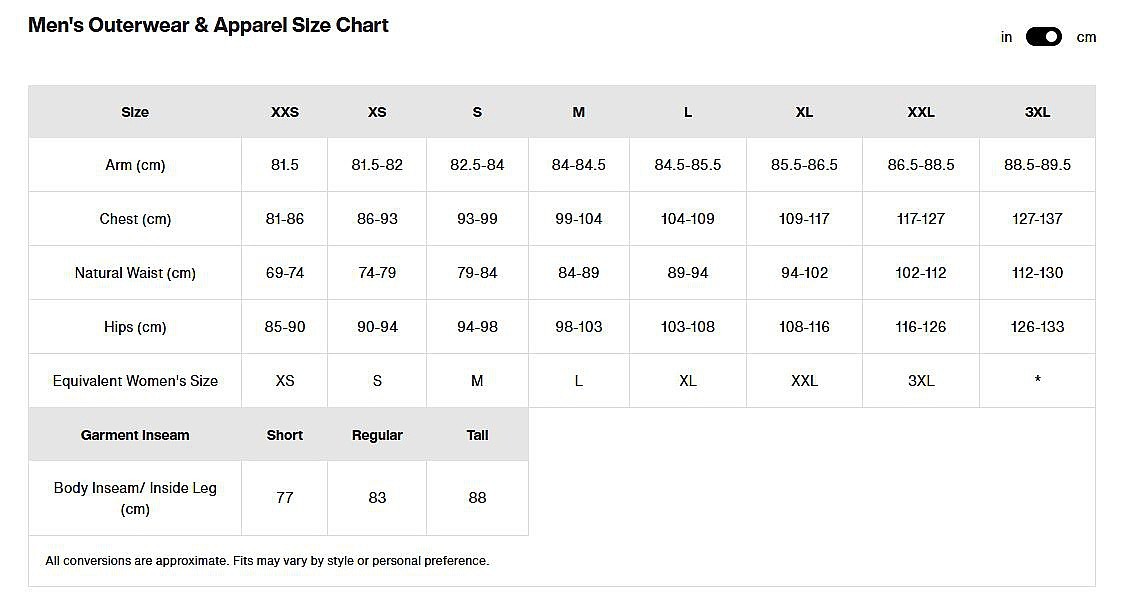Click the 3XL size column header
This screenshot has width=1124, height=609.
pyautogui.click(x=1037, y=112)
